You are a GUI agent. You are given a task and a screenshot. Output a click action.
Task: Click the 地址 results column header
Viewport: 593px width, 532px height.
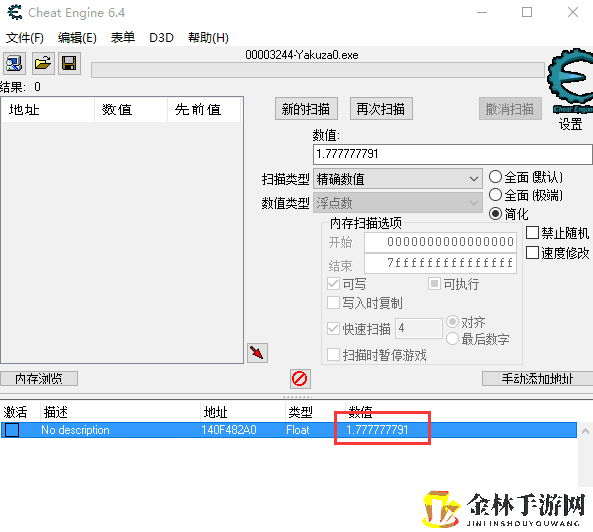tap(47, 110)
